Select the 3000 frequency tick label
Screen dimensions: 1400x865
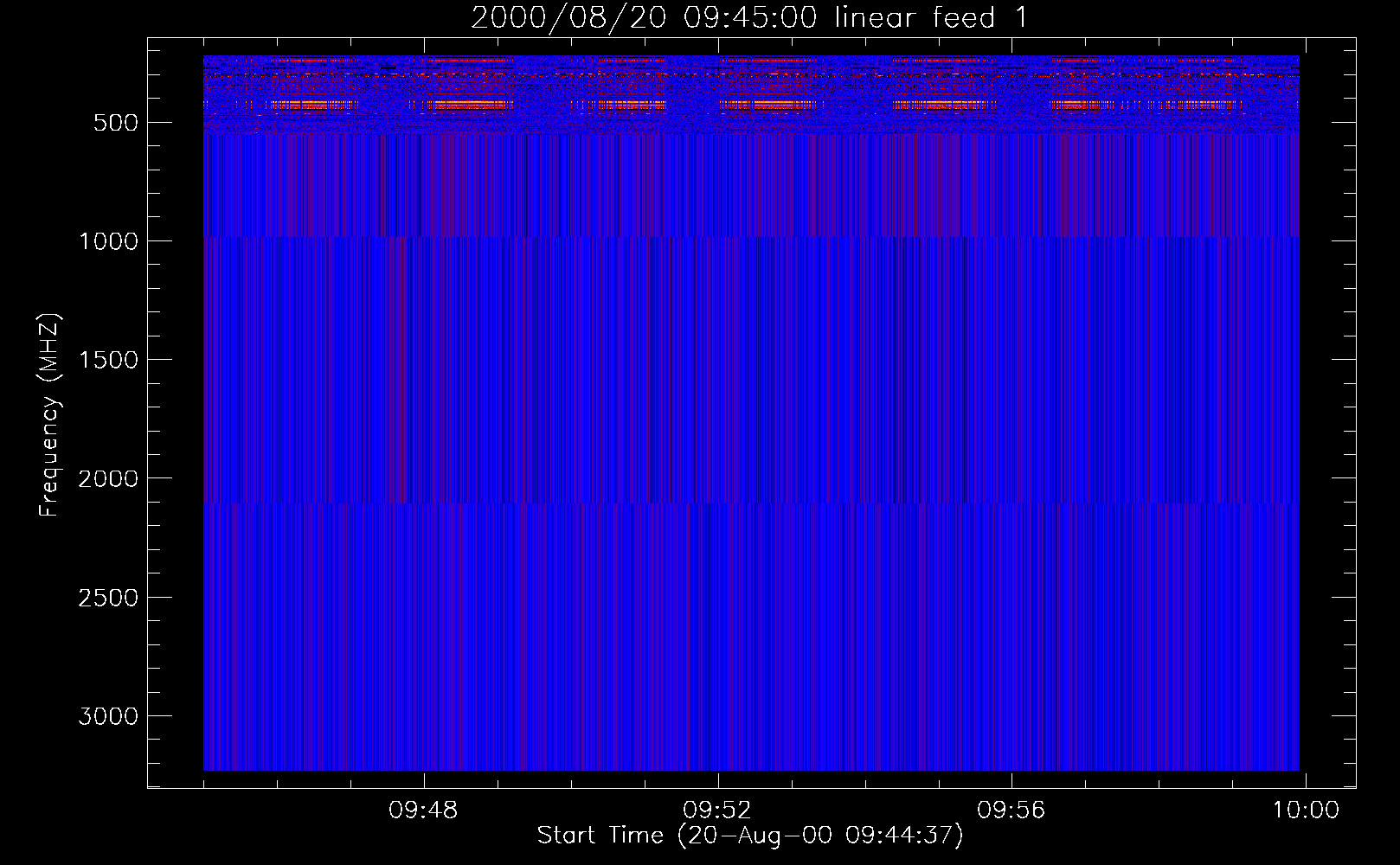[x=108, y=716]
